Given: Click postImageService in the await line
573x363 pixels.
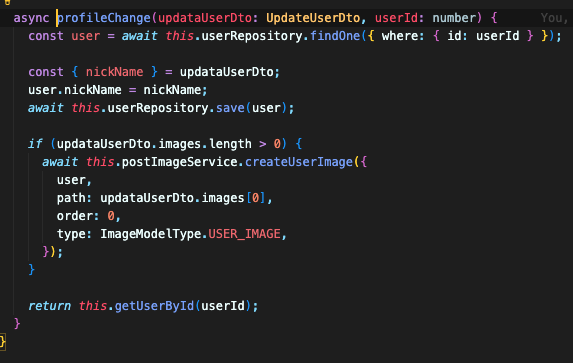Looking at the screenshot, I should click(179, 162).
